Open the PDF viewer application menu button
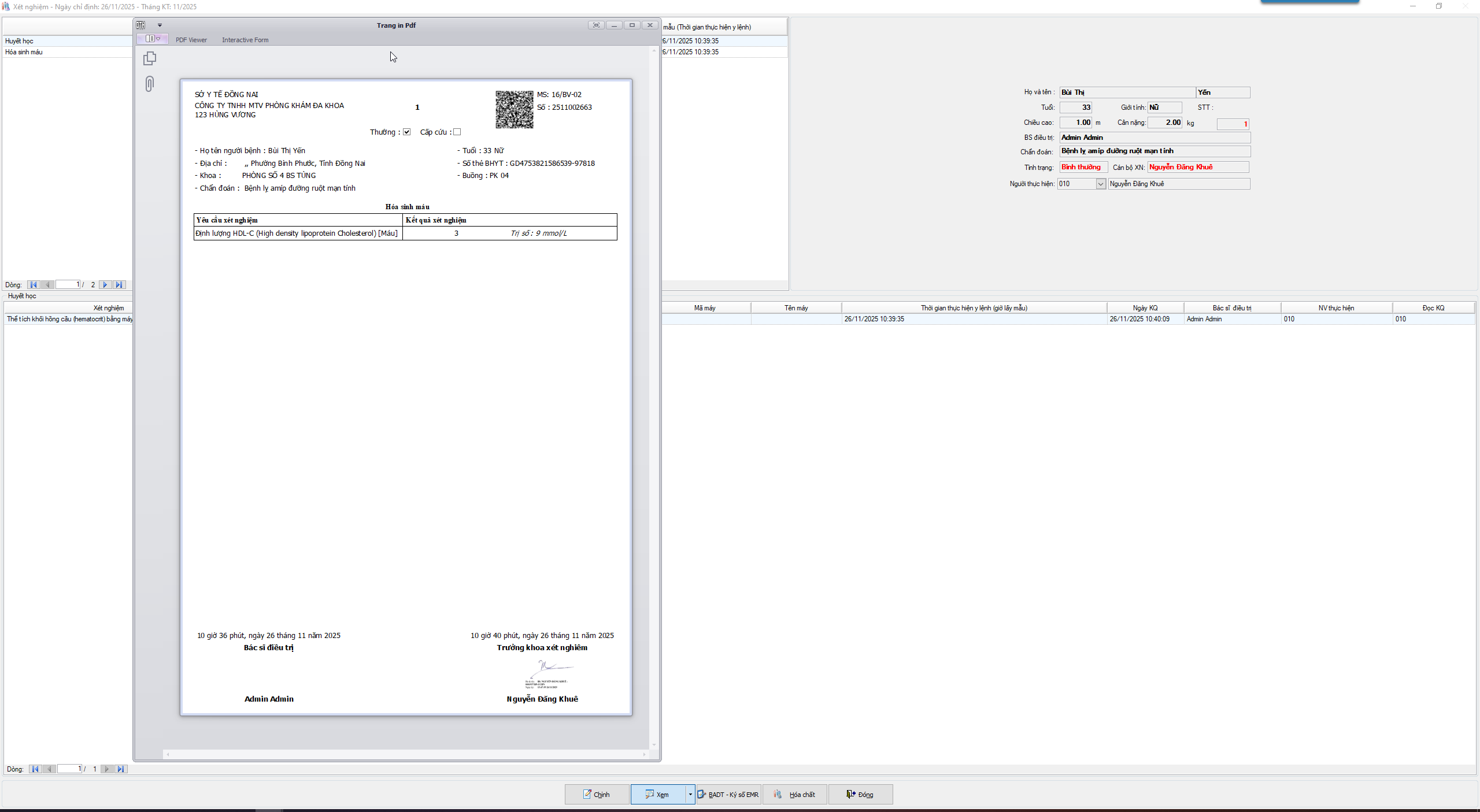1480x812 pixels. click(x=153, y=39)
